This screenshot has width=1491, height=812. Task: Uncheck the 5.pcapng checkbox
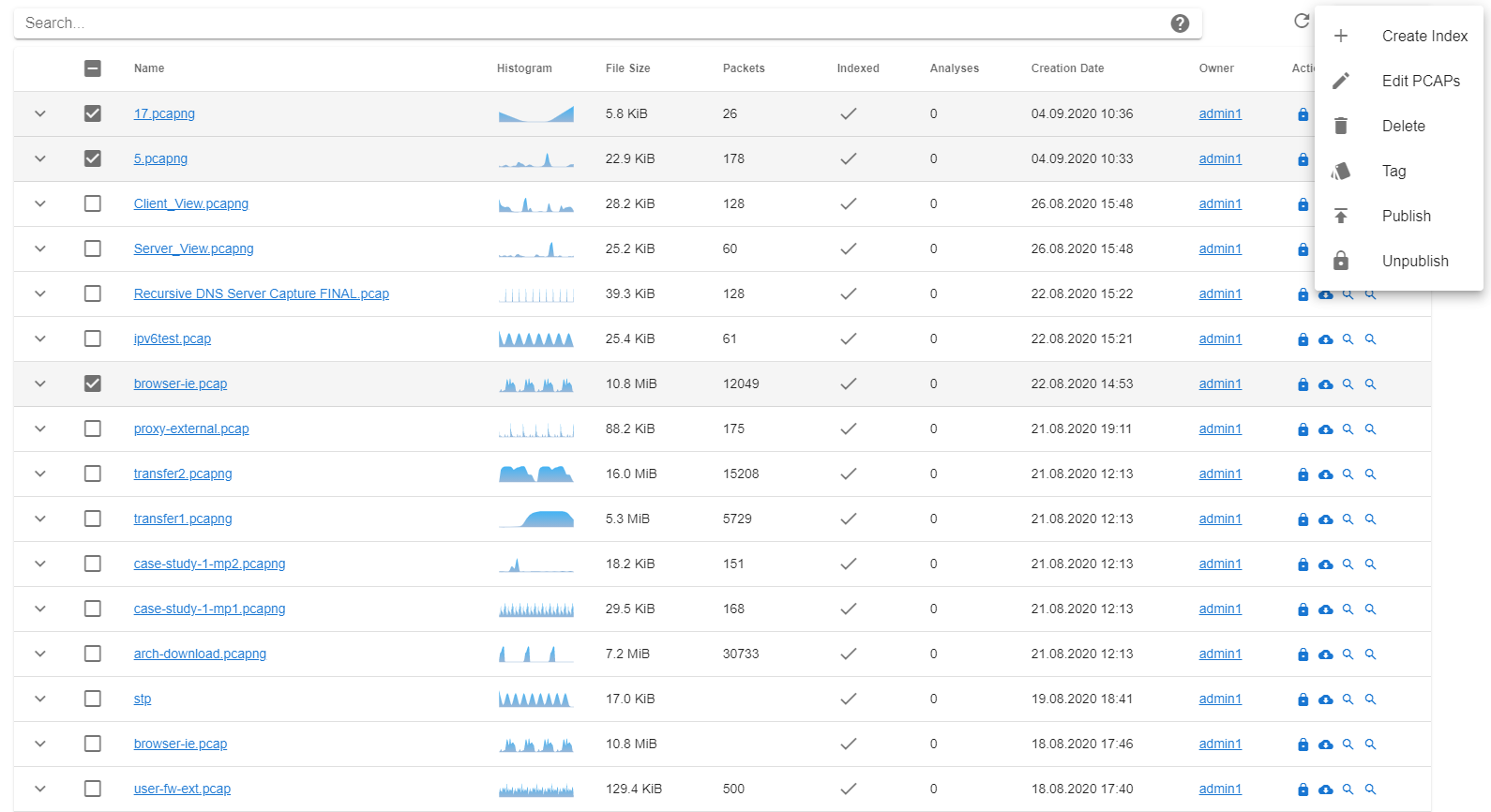93,158
